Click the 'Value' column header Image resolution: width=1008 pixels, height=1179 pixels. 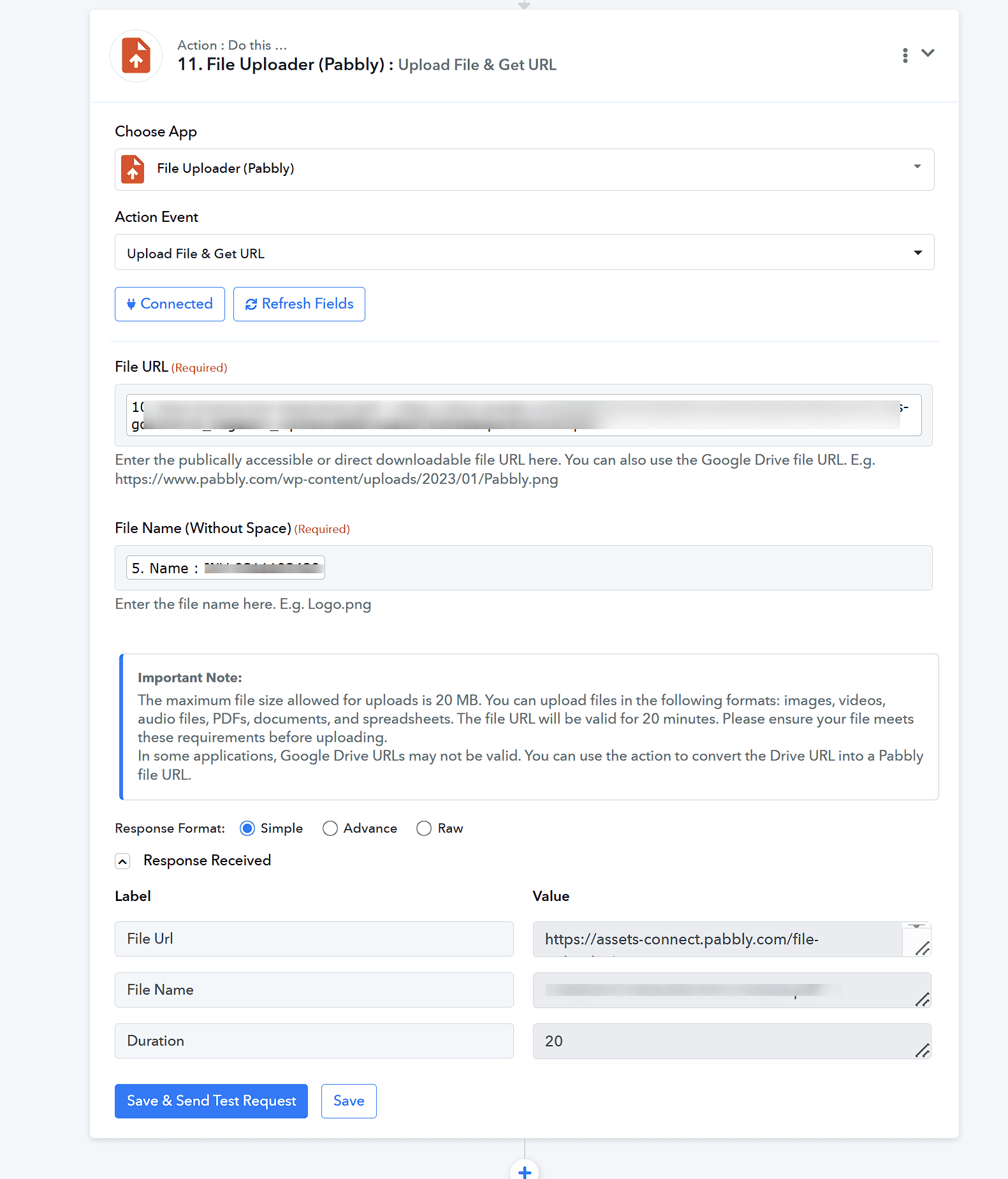pyautogui.click(x=551, y=897)
